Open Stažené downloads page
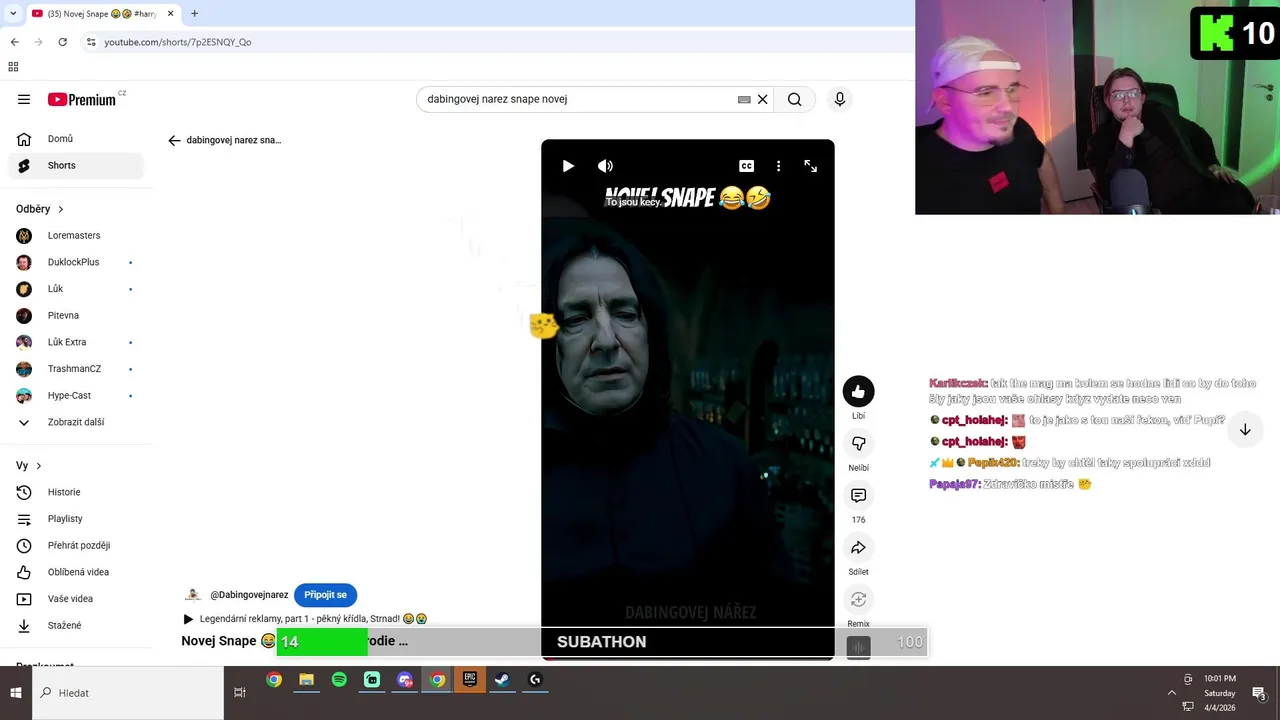Image resolution: width=1280 pixels, height=720 pixels. click(76, 625)
